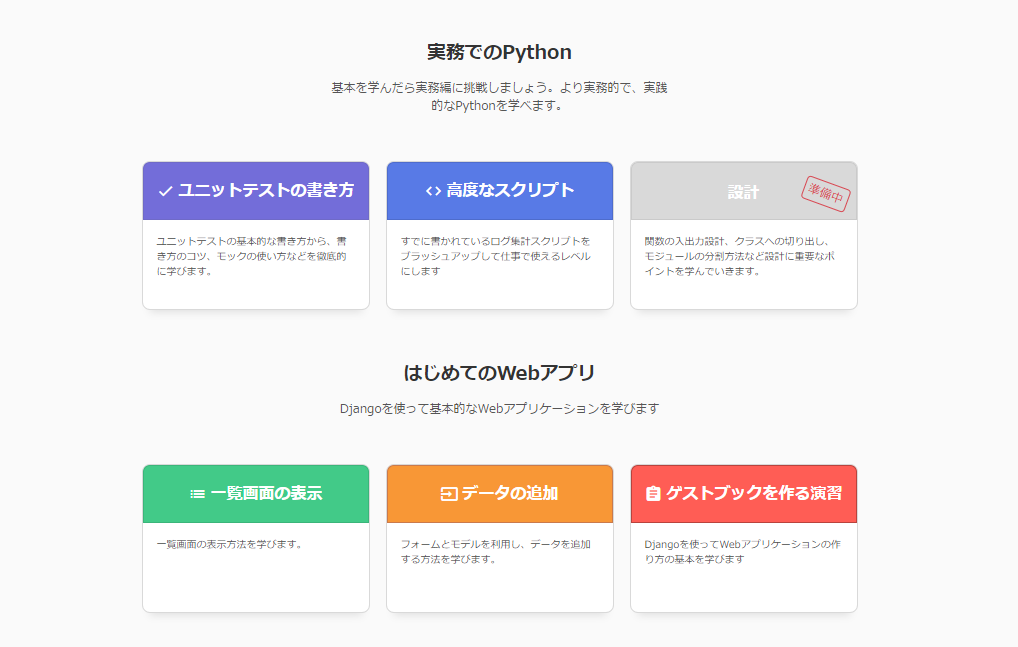Click the 基本を学んだら実務編に挑戦しましょう description text
This screenshot has height=647, width=1018.
click(499, 96)
